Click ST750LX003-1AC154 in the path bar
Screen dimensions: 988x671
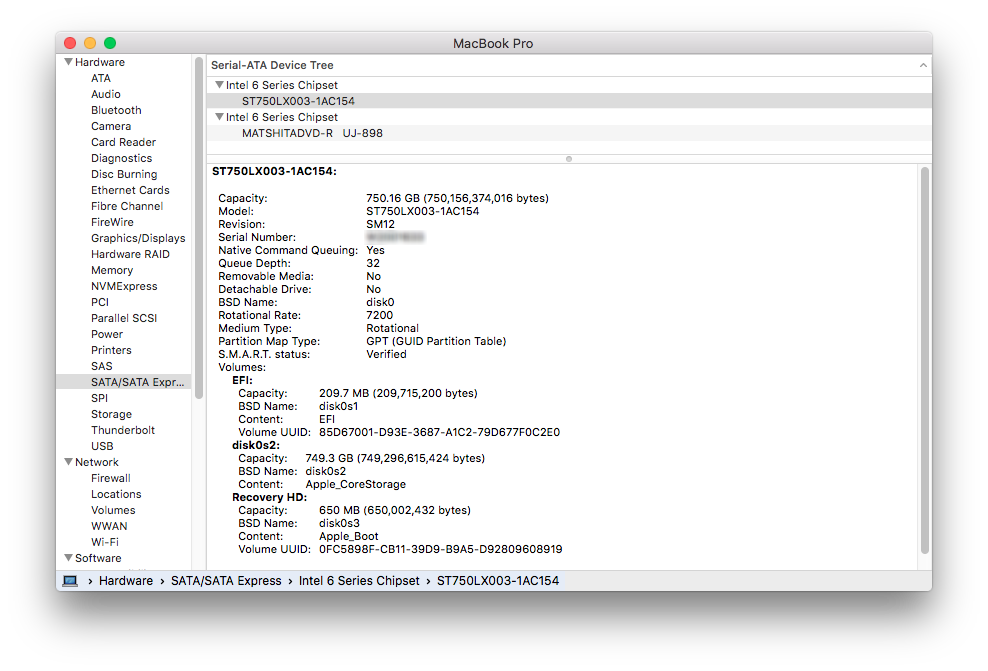(x=498, y=581)
